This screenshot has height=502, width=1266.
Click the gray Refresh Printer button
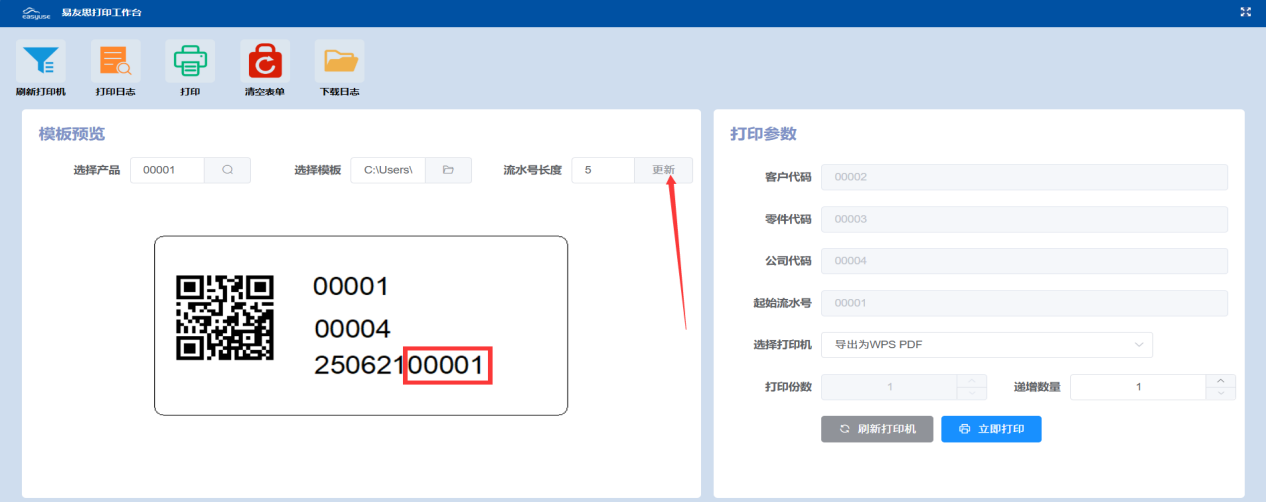(877, 429)
